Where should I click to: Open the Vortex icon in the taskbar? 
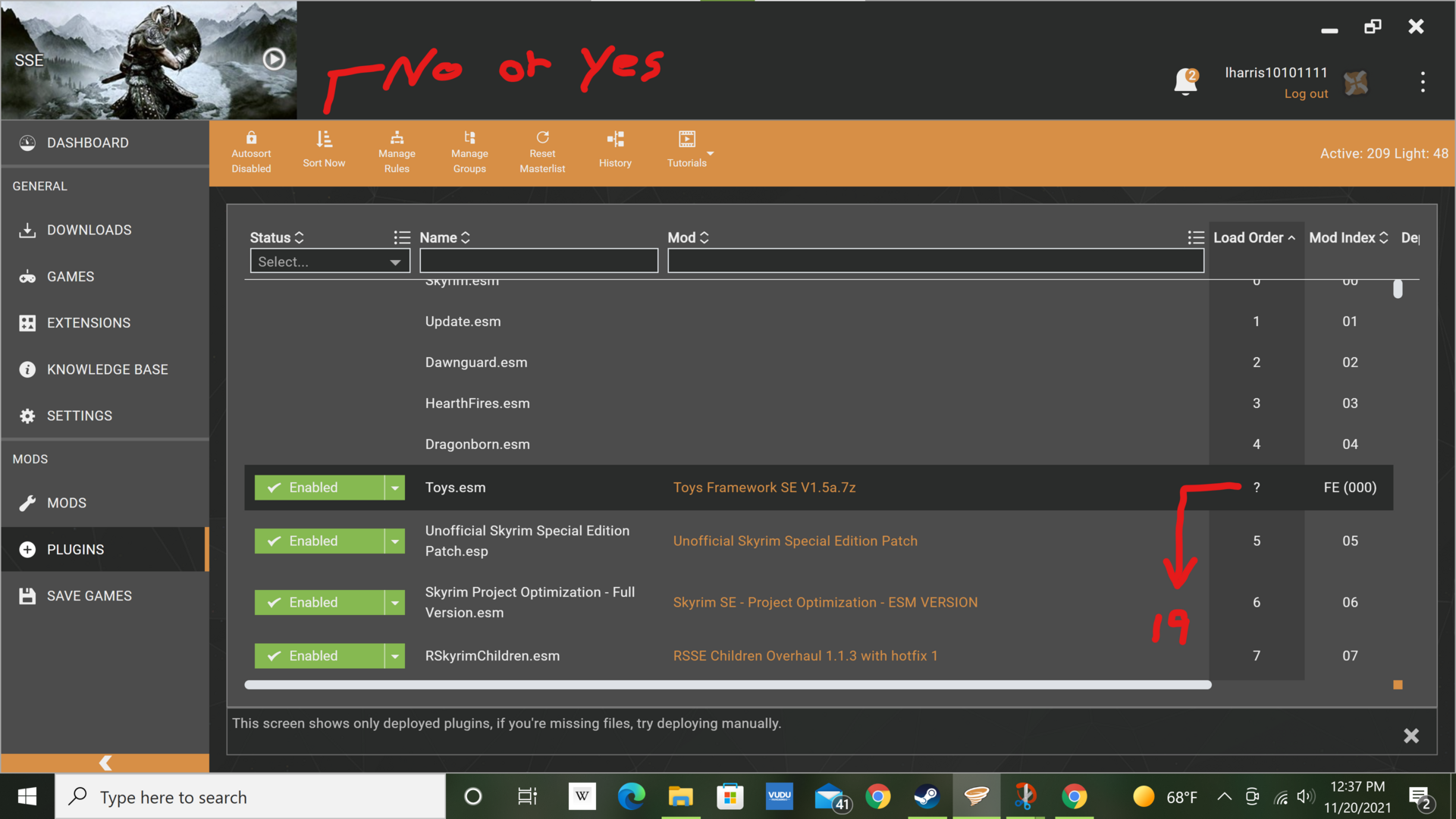coord(976,796)
